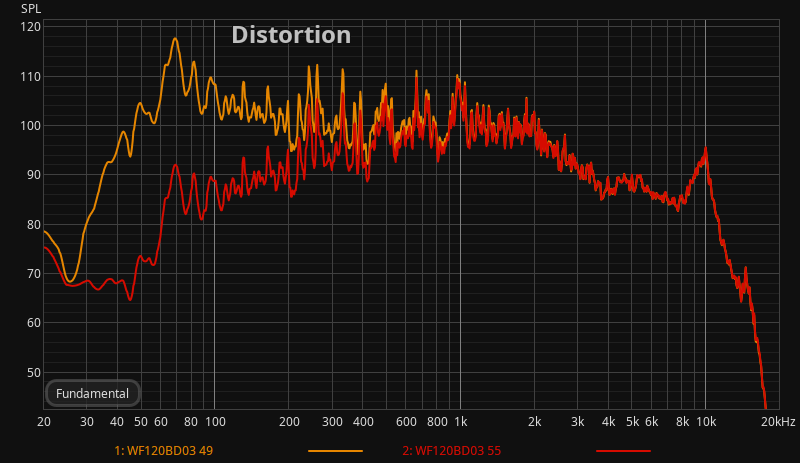The image size is (800, 463).
Task: Select legend entry 2: WF120BD03 55
Action: tap(452, 451)
